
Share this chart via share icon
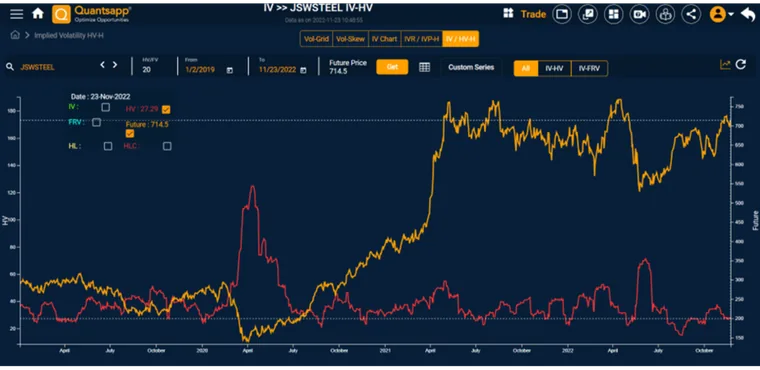691,14
